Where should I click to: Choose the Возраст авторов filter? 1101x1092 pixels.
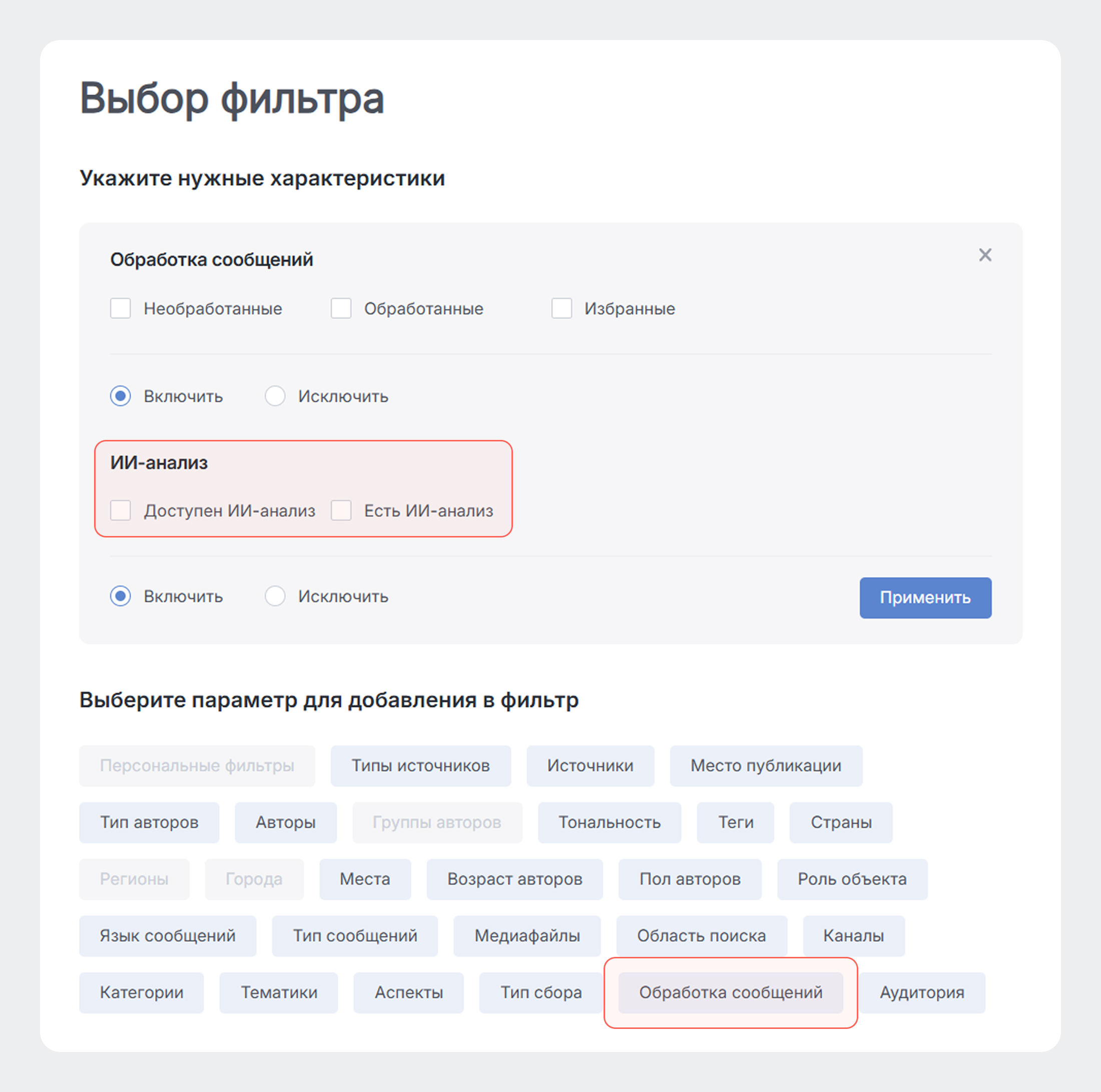click(x=514, y=879)
